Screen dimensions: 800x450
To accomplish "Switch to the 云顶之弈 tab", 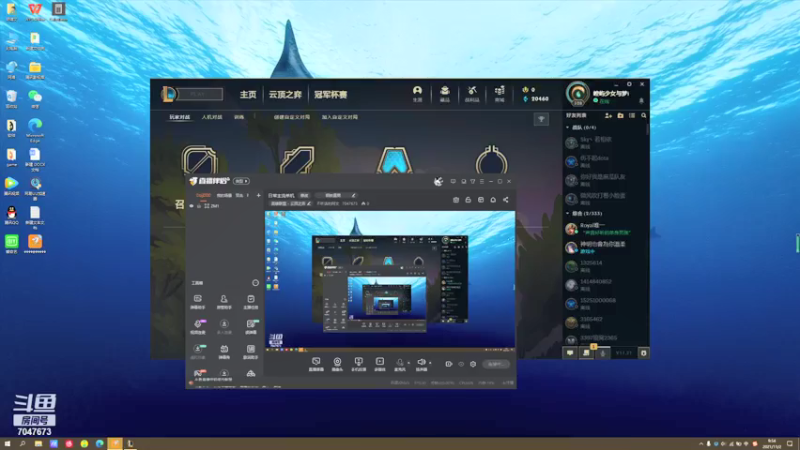I will (285, 94).
